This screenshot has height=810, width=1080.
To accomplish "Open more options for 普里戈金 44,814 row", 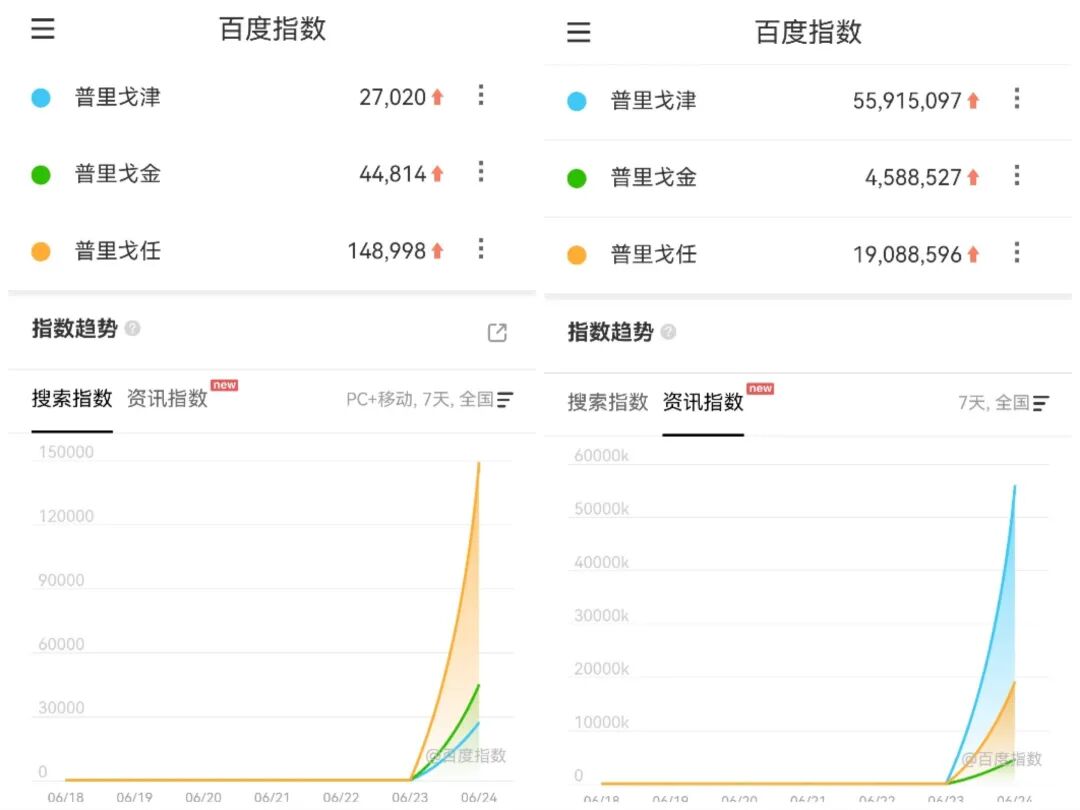I will (x=481, y=172).
